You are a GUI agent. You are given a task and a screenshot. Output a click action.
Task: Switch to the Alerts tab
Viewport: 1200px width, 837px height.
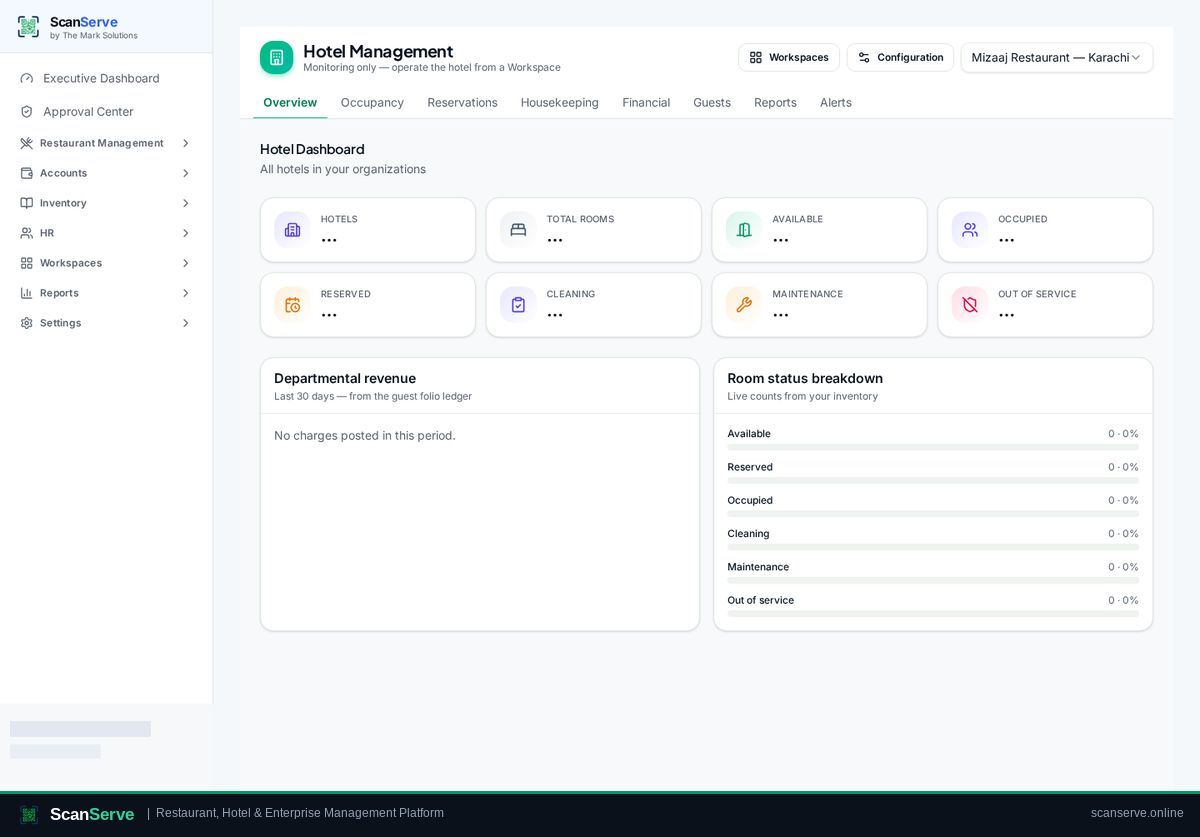point(836,102)
